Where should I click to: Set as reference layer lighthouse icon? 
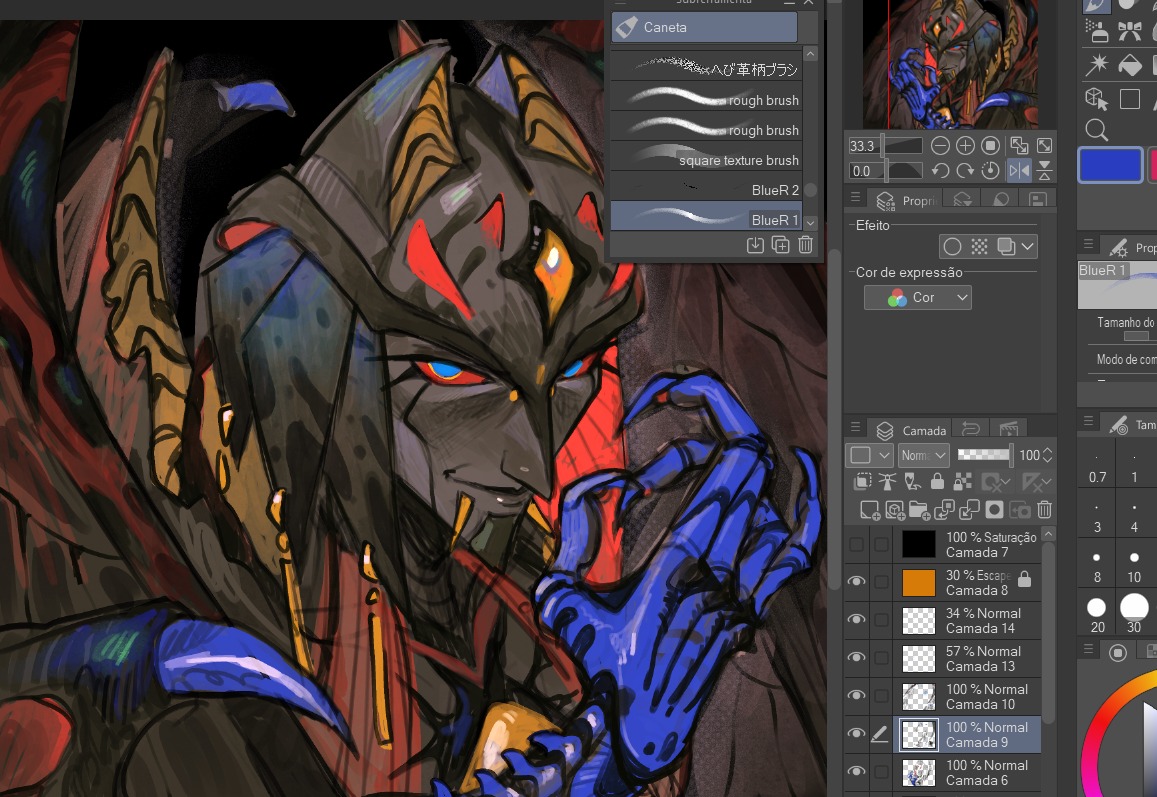(888, 482)
